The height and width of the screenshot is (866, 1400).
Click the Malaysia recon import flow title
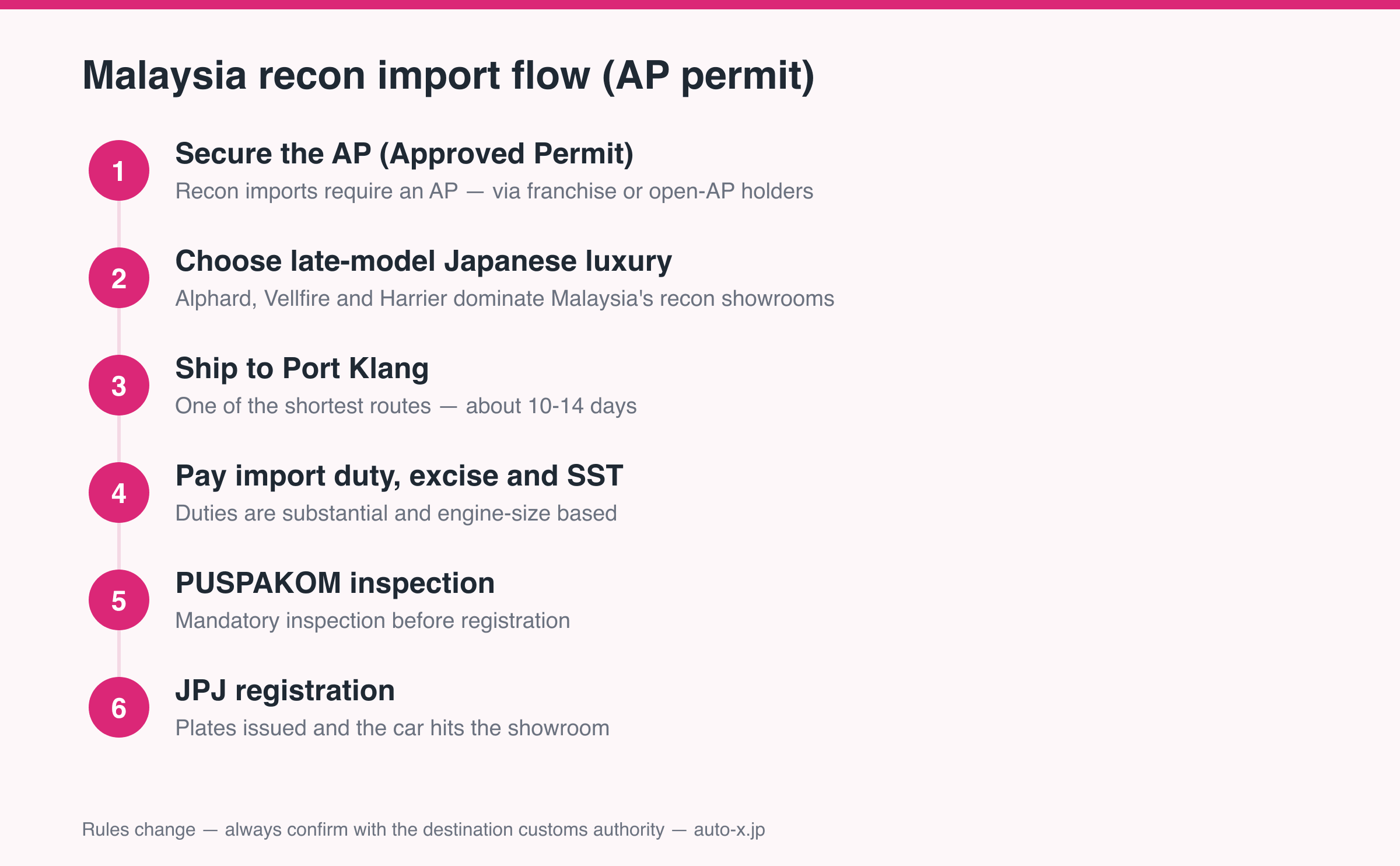(448, 76)
